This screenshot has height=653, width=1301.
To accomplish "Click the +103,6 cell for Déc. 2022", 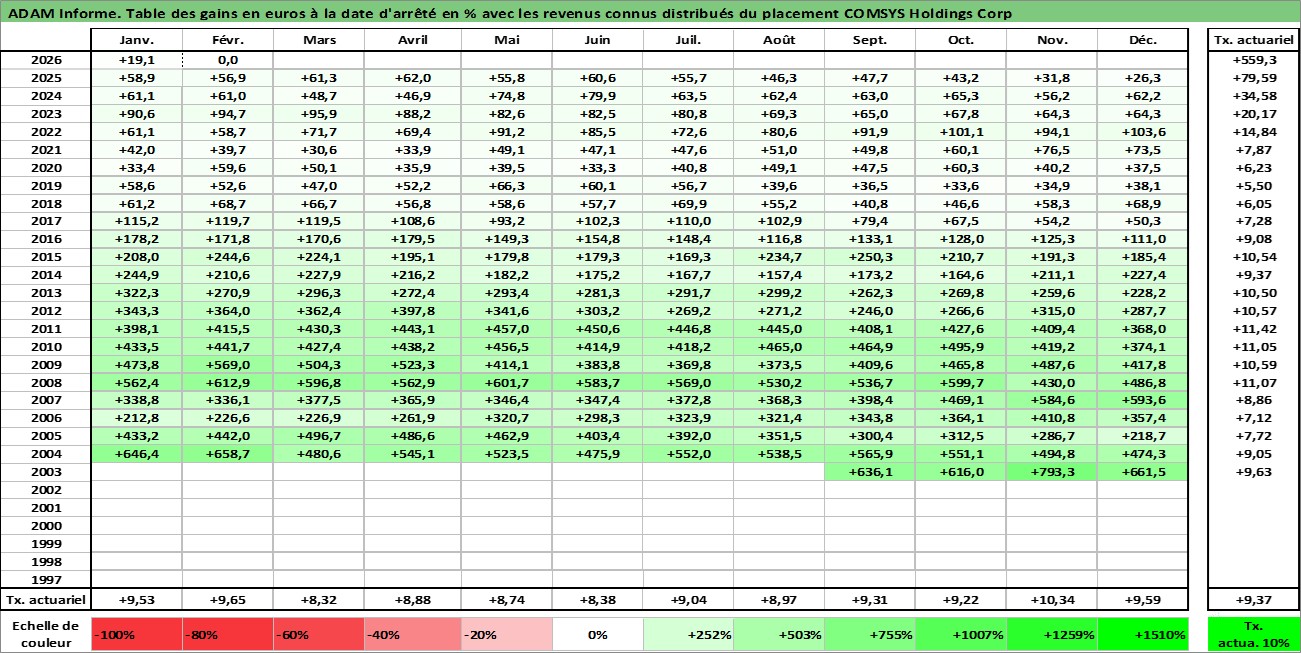I will (x=1142, y=132).
